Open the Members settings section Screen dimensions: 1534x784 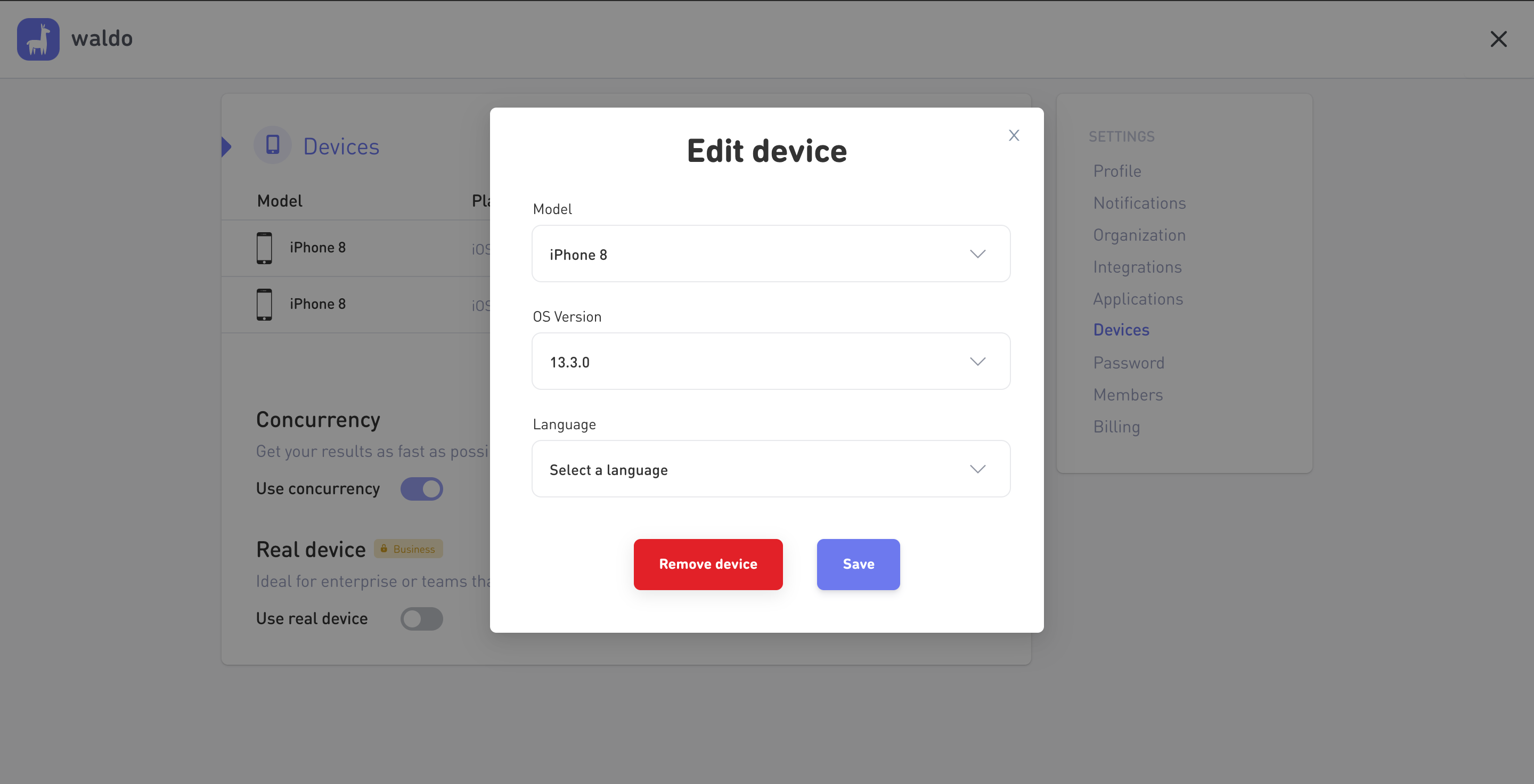1127,394
